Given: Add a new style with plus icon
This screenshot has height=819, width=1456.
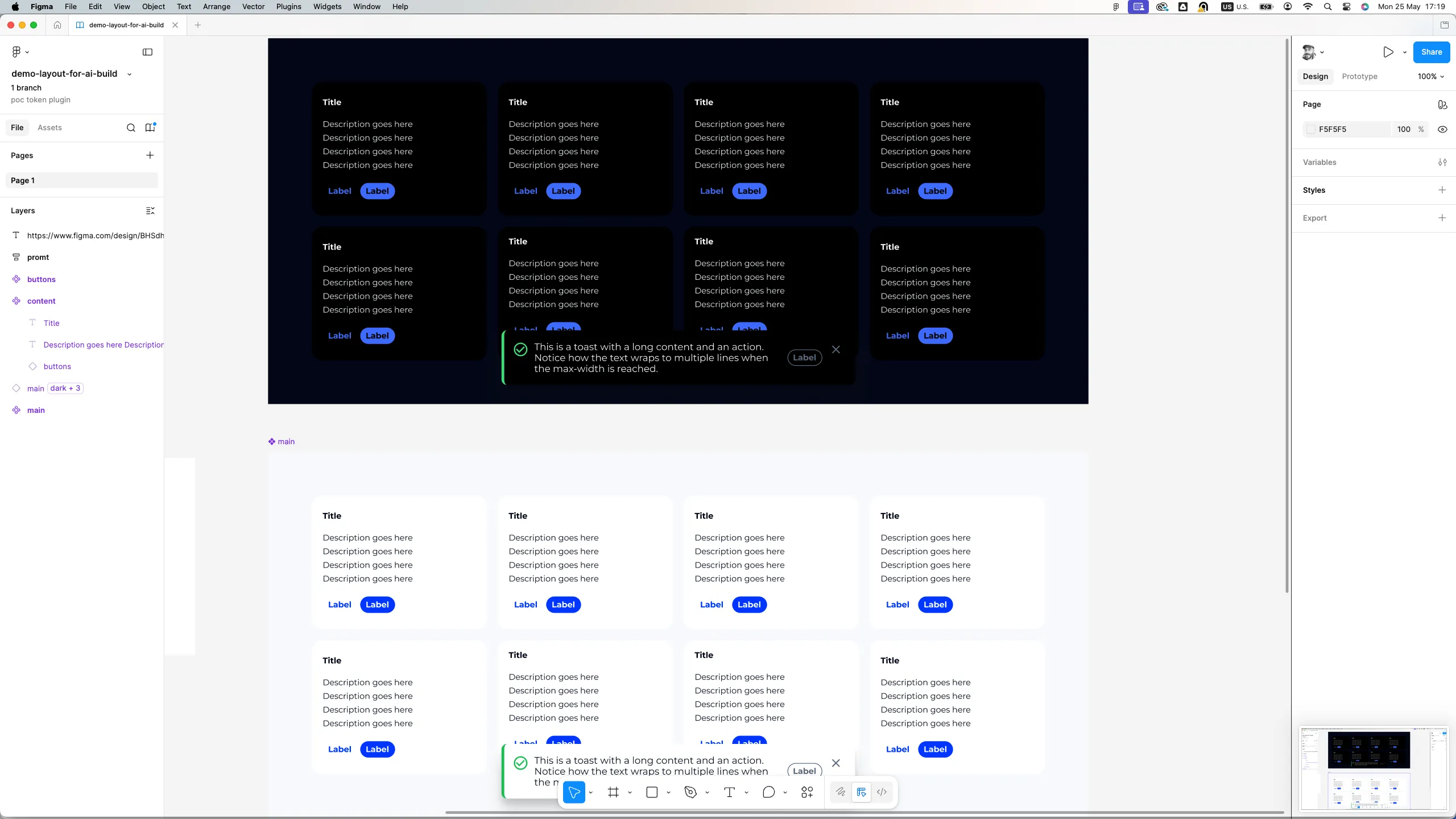Looking at the screenshot, I should tap(1442, 190).
